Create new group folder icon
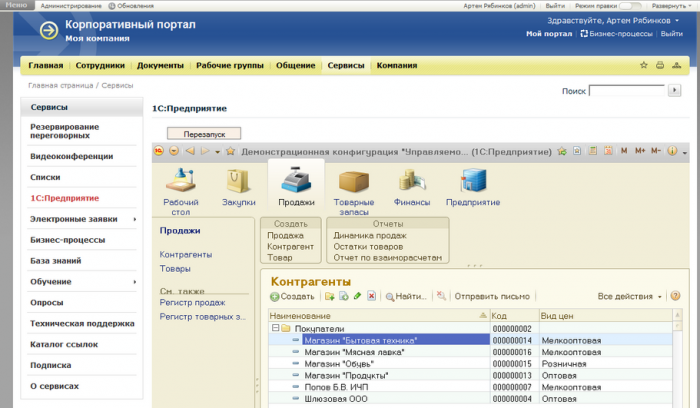700x408 pixels. point(329,296)
